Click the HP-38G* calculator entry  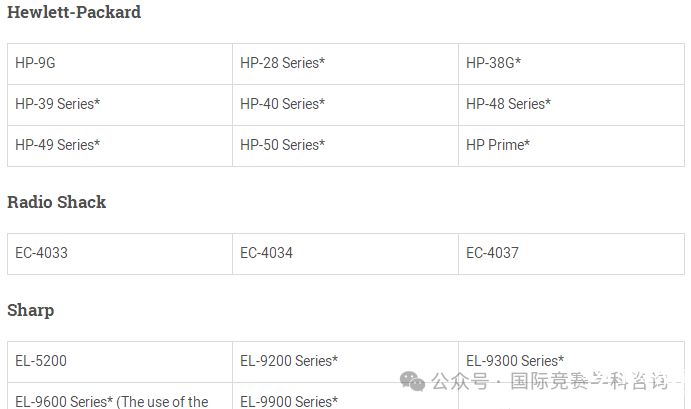coord(572,64)
